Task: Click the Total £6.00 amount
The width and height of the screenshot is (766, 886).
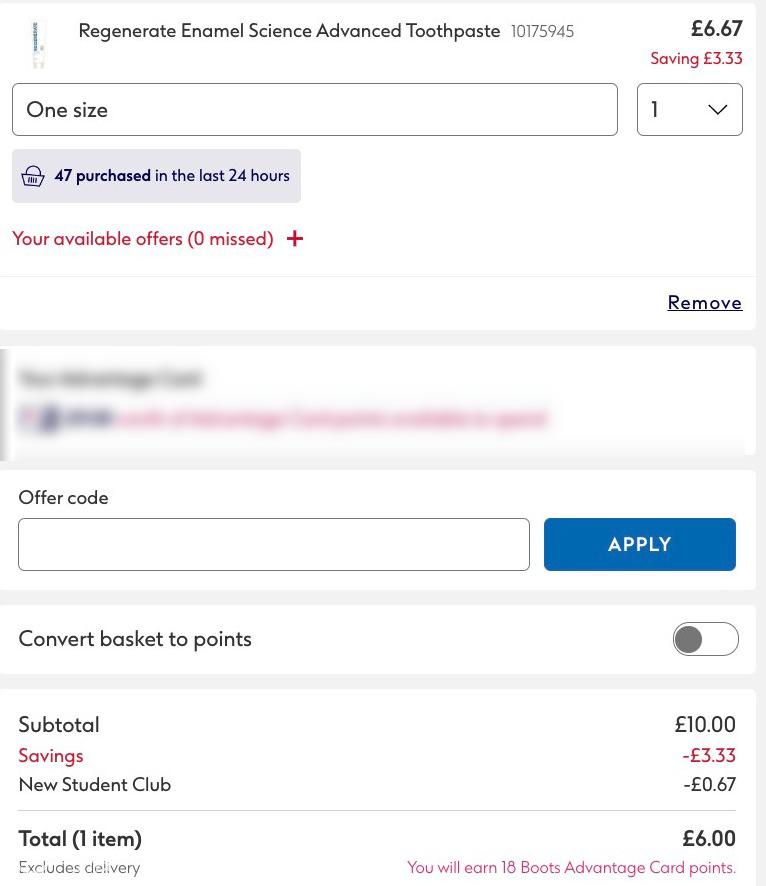Action: (709, 839)
